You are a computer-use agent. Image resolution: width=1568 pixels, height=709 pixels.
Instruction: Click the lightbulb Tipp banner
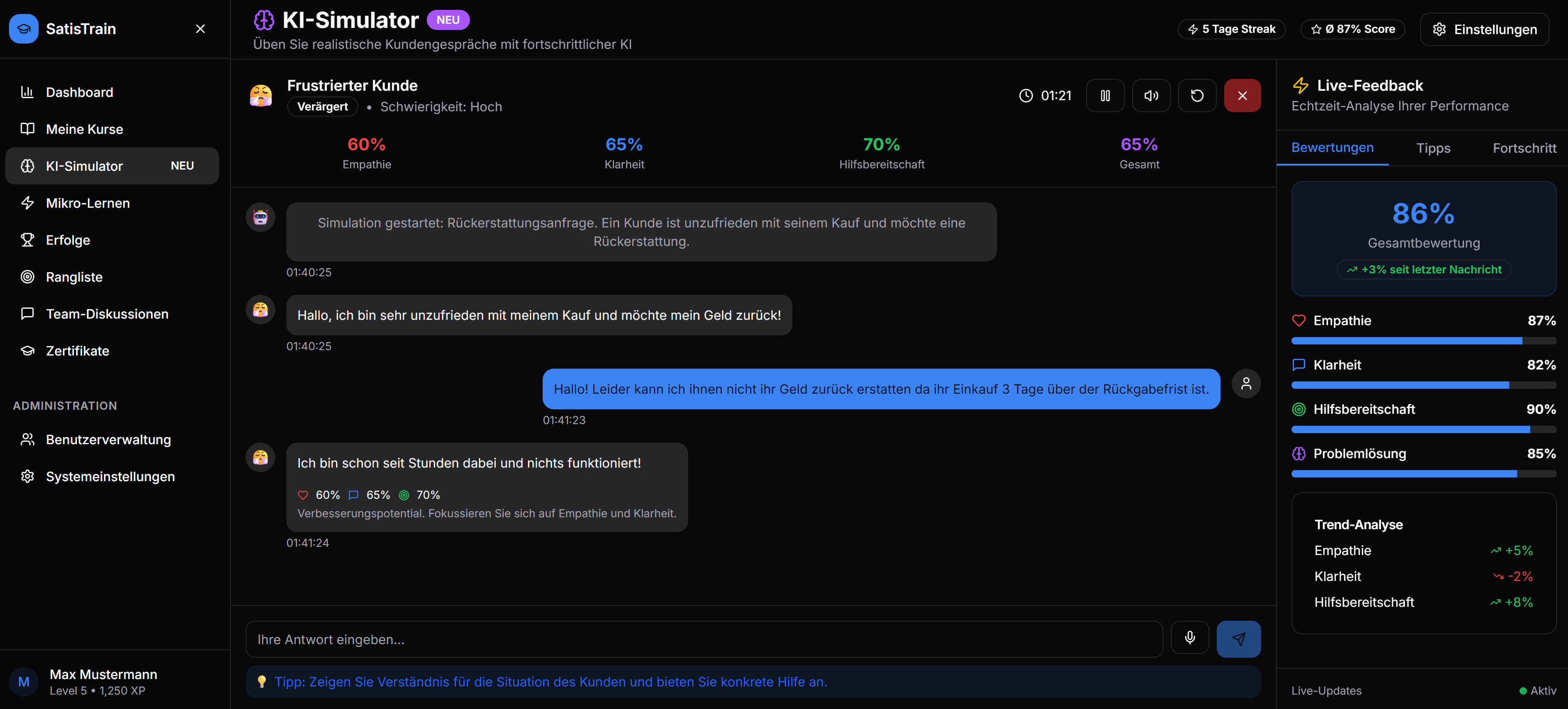(753, 681)
